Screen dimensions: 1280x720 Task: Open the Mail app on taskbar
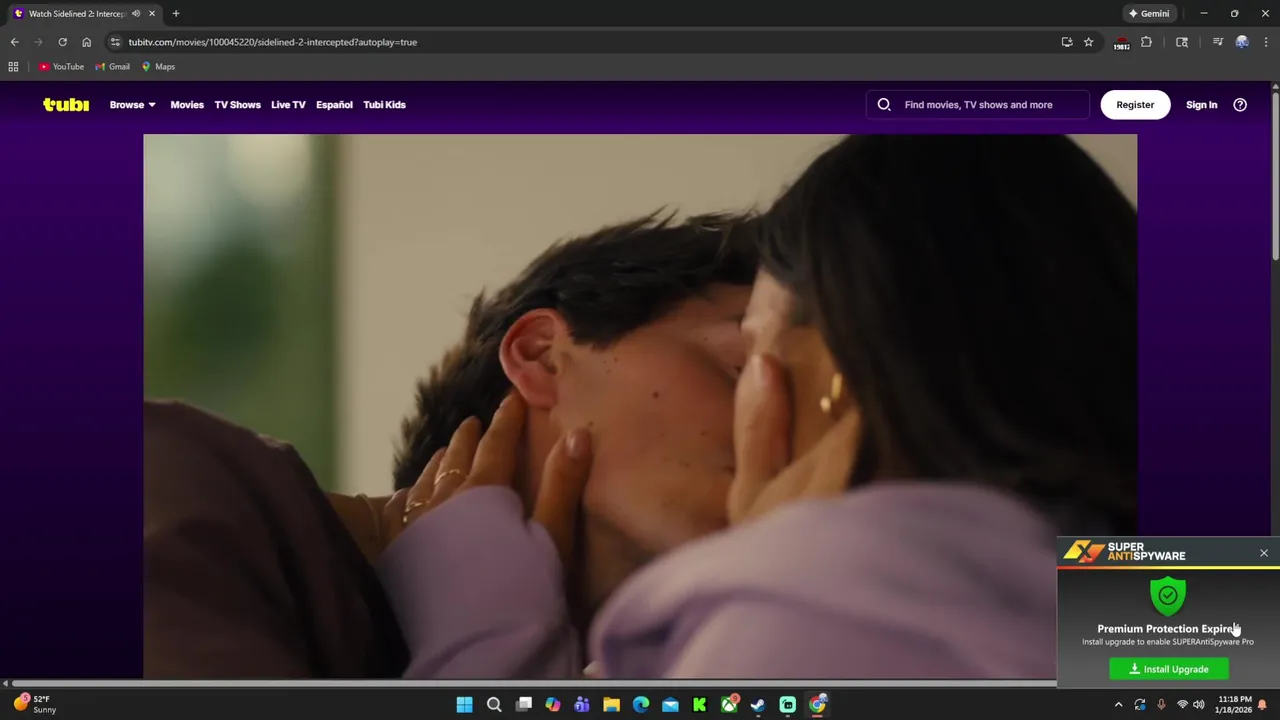[670, 705]
